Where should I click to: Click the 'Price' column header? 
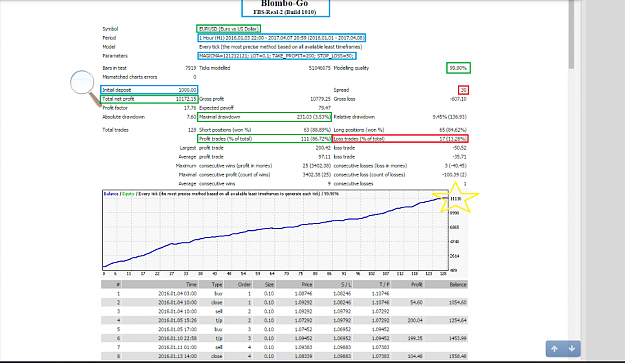307,285
